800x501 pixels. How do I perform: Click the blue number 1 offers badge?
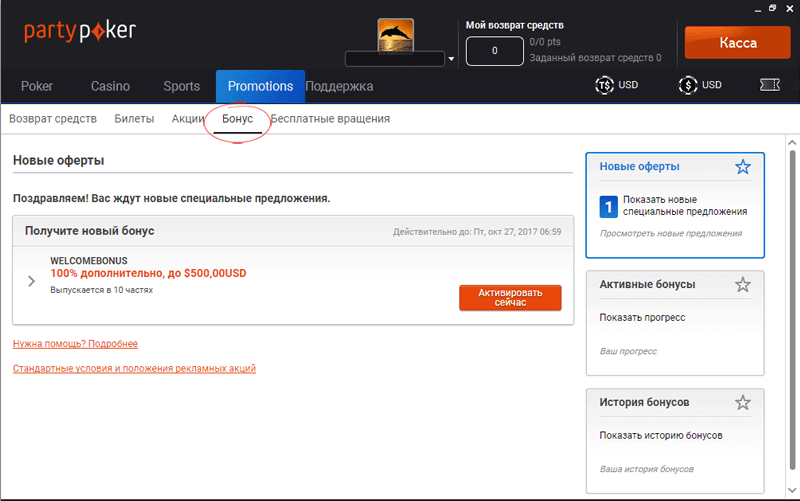point(608,207)
